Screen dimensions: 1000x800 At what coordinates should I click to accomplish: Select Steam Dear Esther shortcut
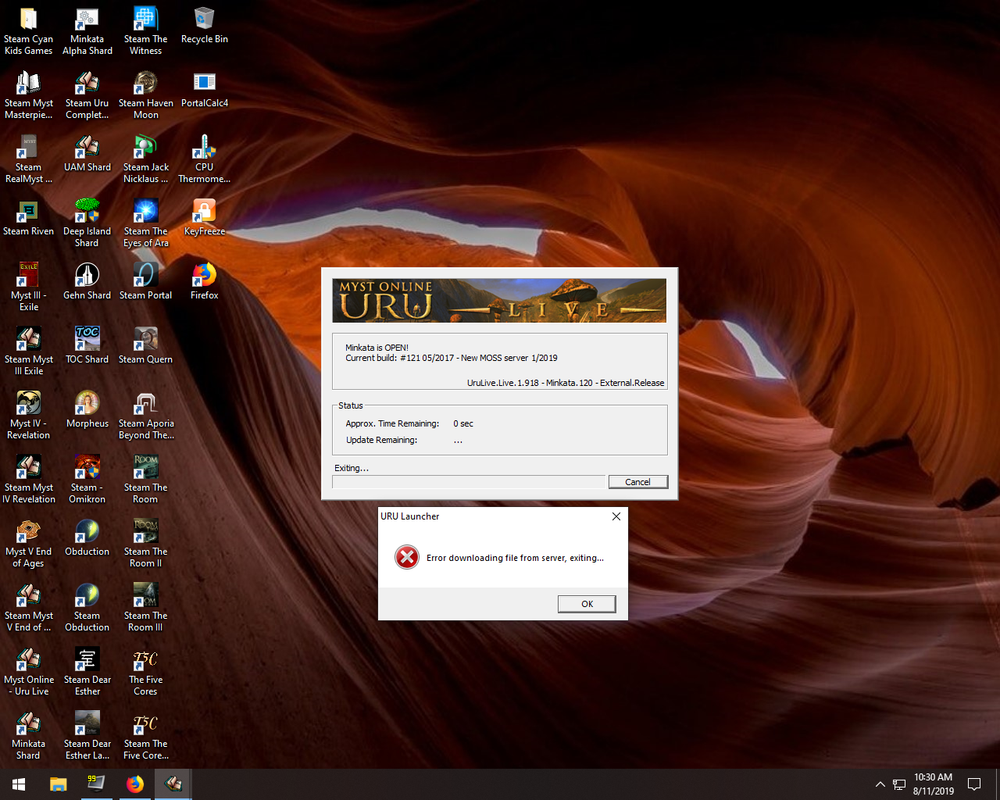tap(87, 672)
